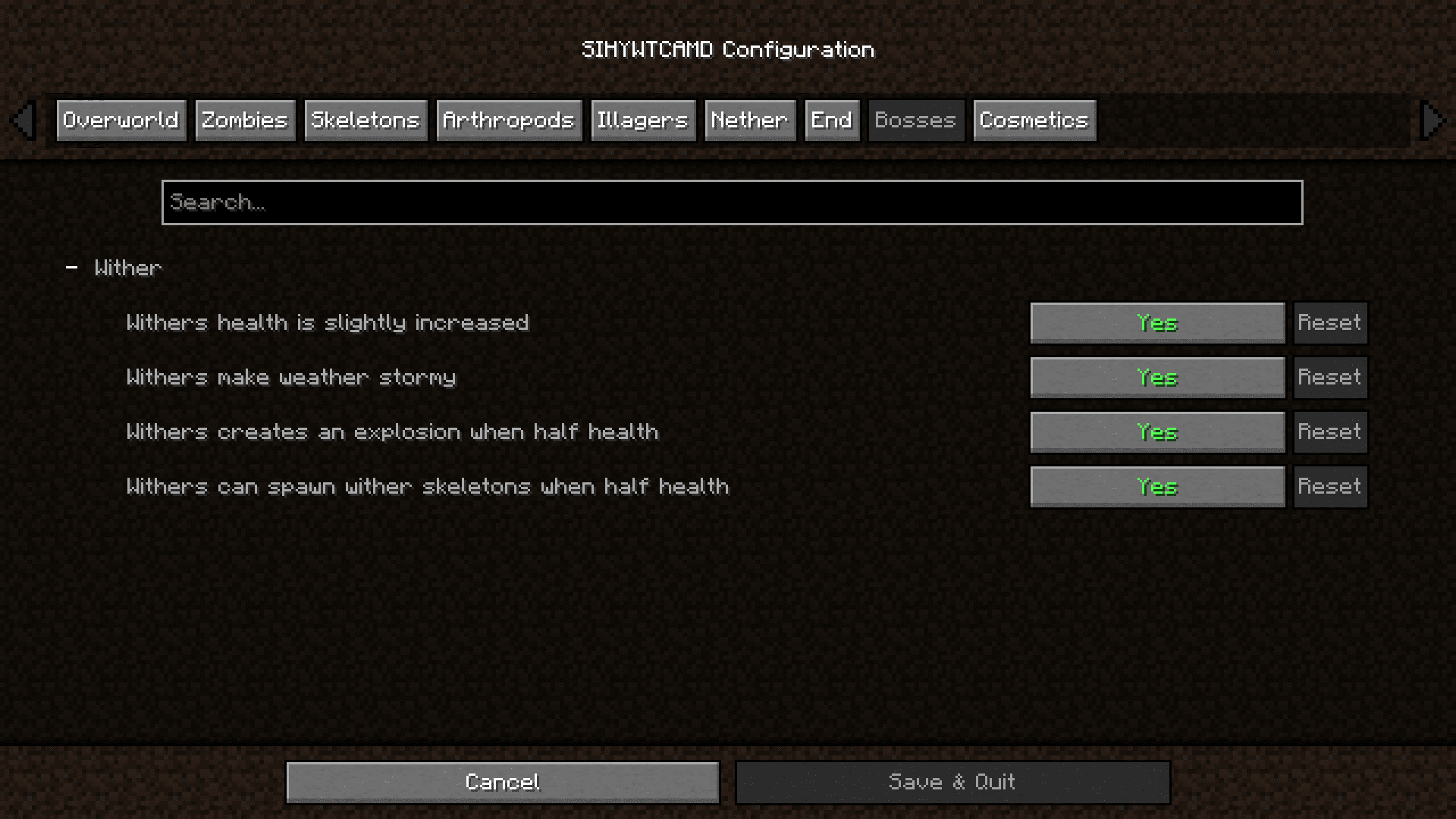The image size is (1456, 819).
Task: Open Cosmetics configuration tab
Action: 1033,120
